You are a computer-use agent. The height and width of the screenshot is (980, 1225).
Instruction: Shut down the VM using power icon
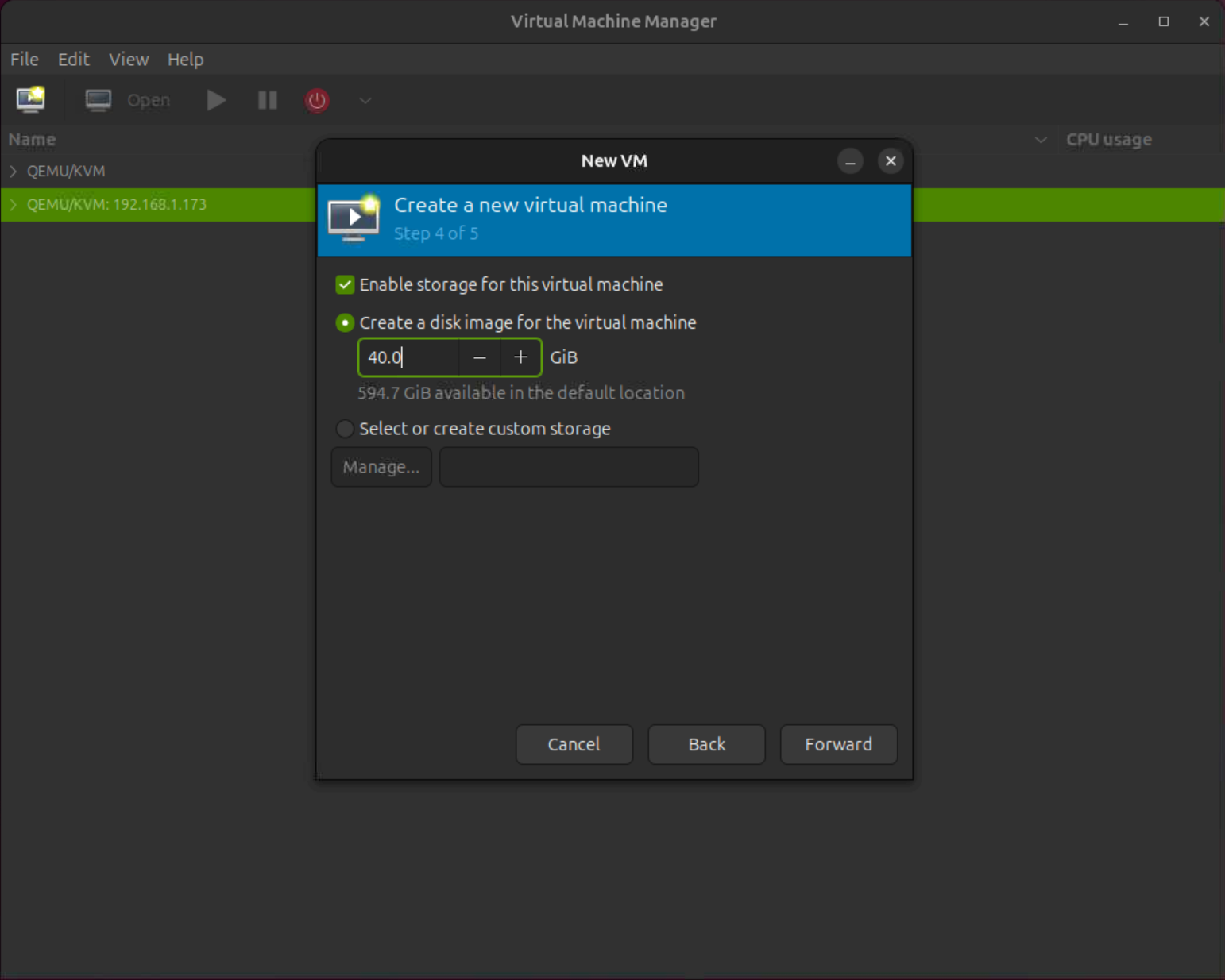coord(316,100)
